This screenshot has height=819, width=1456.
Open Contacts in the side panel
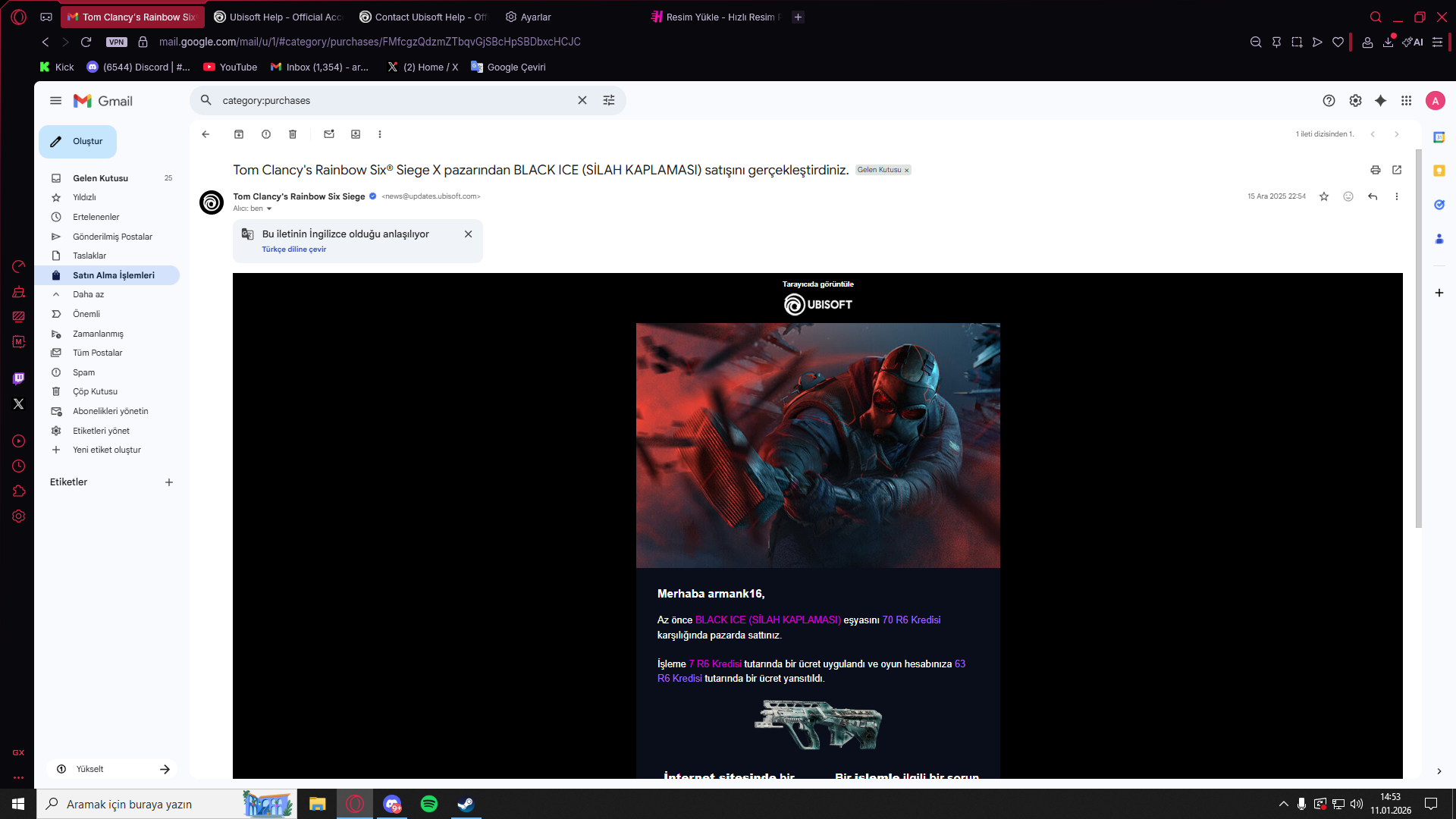click(x=1439, y=239)
